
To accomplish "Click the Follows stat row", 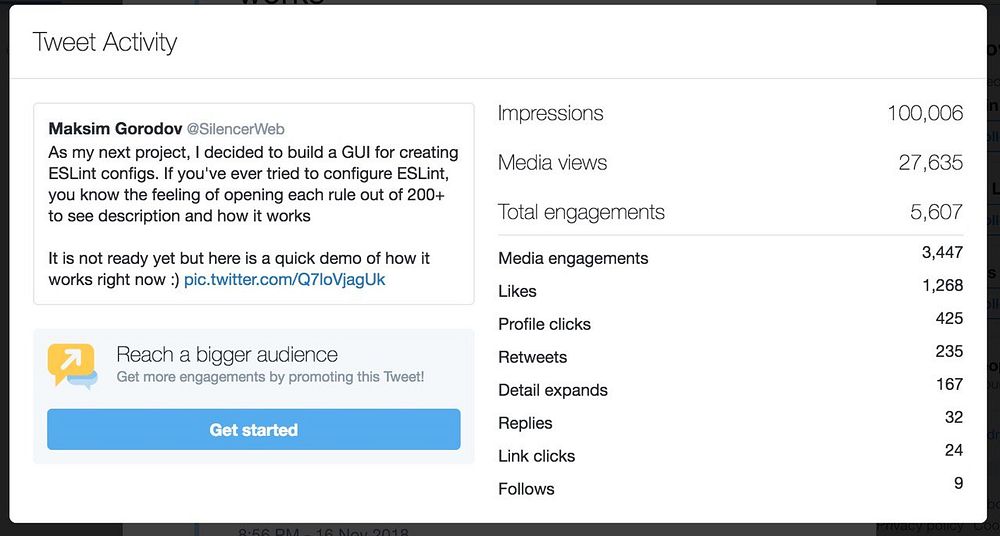I will (x=730, y=486).
